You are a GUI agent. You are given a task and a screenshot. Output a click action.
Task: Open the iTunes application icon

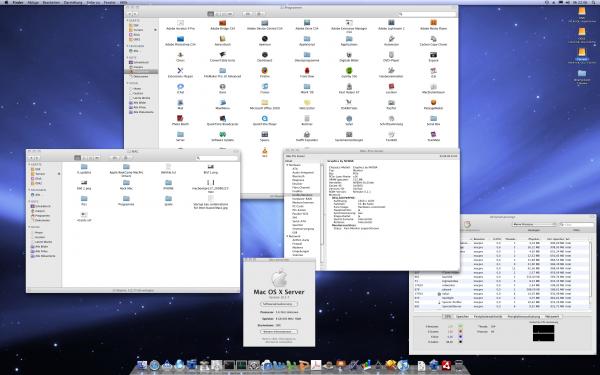pos(264,87)
